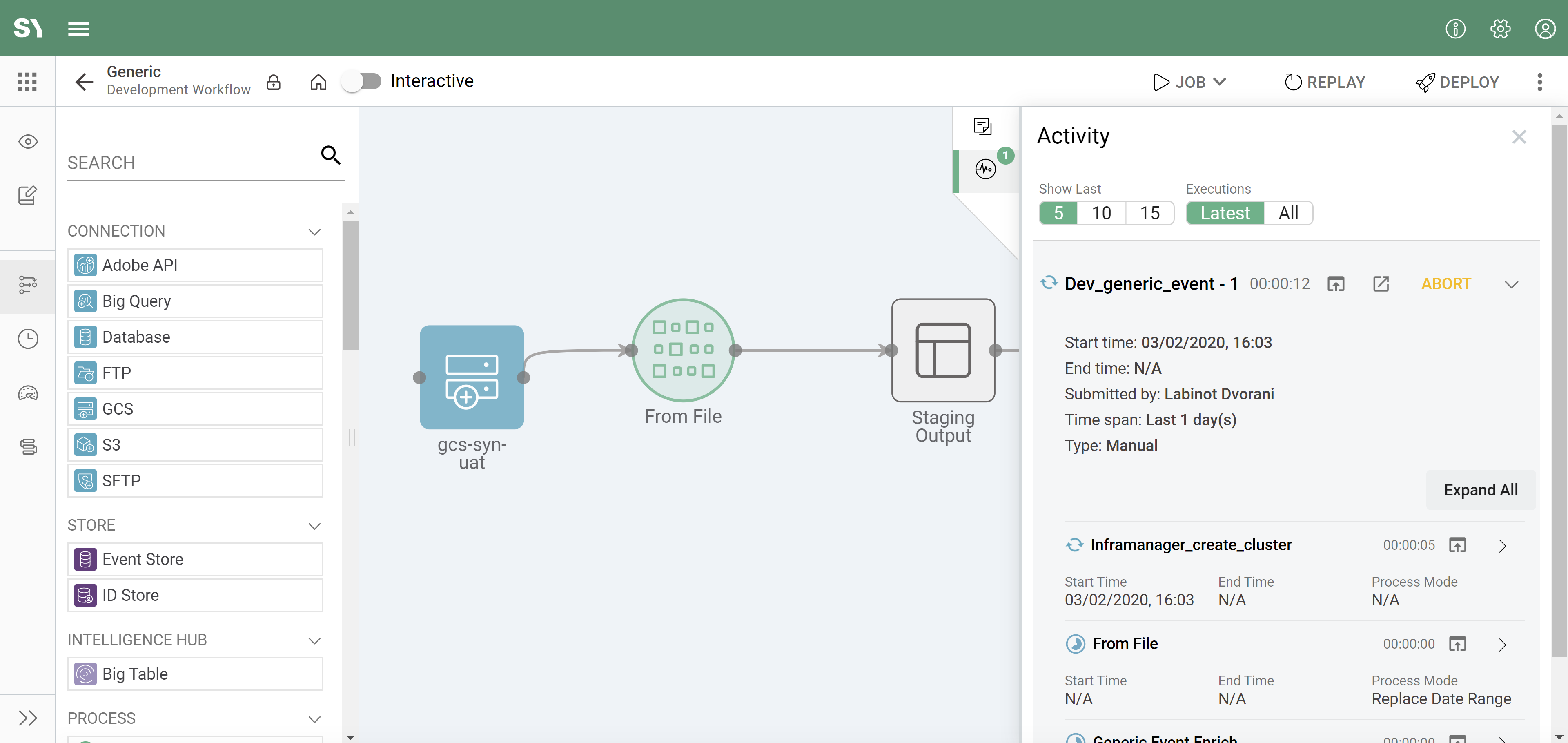Image resolution: width=1568 pixels, height=743 pixels.
Task: Open the apps grid icon
Action: tap(27, 82)
